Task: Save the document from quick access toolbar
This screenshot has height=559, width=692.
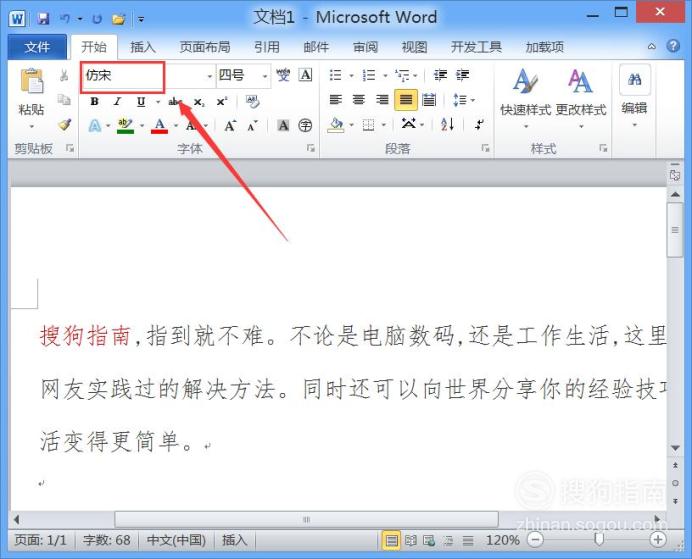Action: [x=43, y=19]
